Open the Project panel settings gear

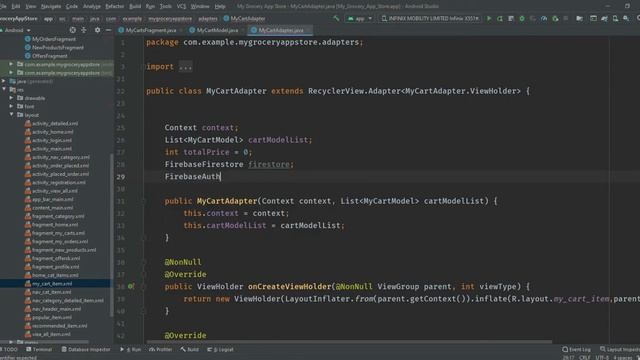click(97, 30)
